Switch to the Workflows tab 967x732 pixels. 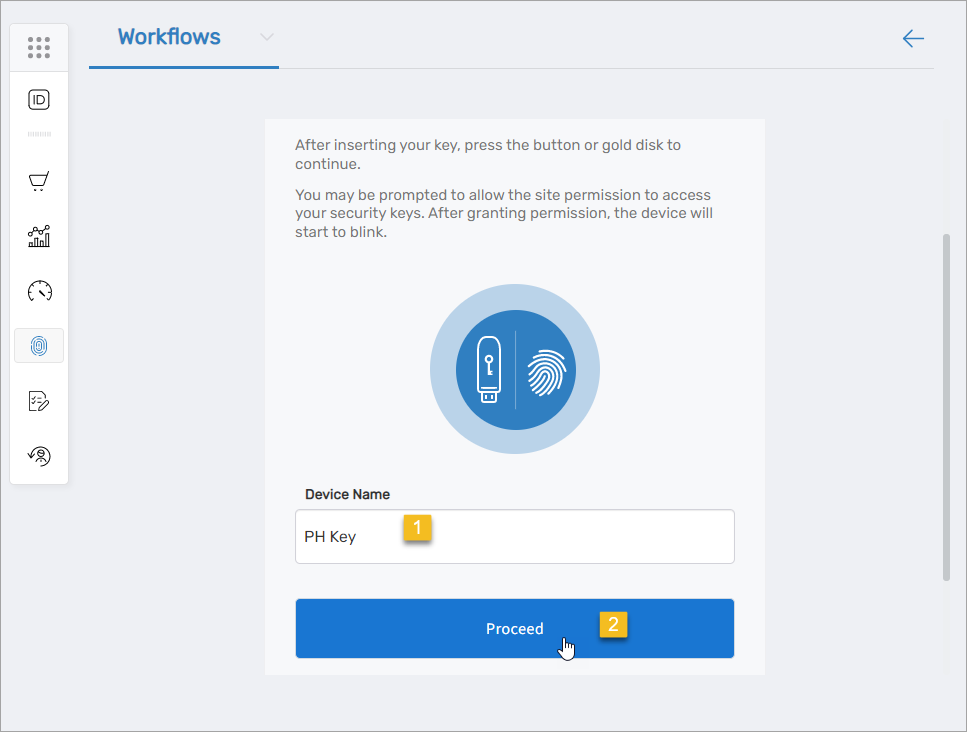[168, 36]
